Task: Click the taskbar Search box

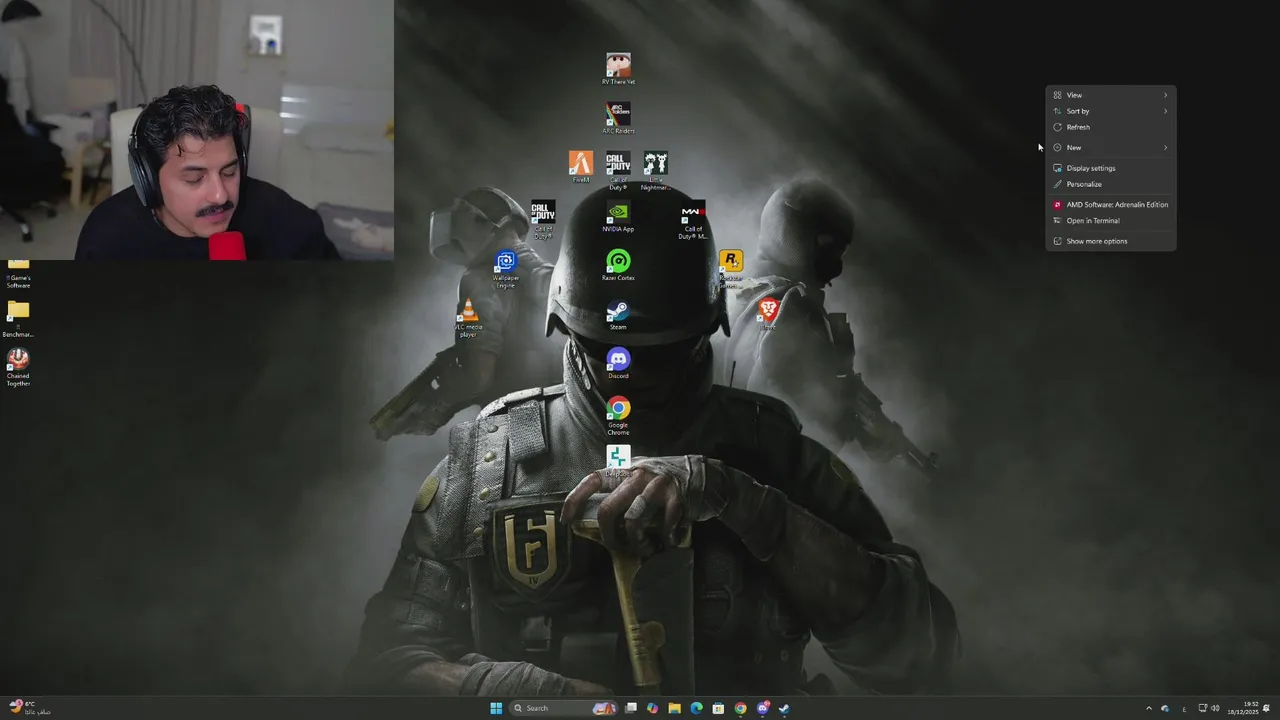Action: coord(562,708)
